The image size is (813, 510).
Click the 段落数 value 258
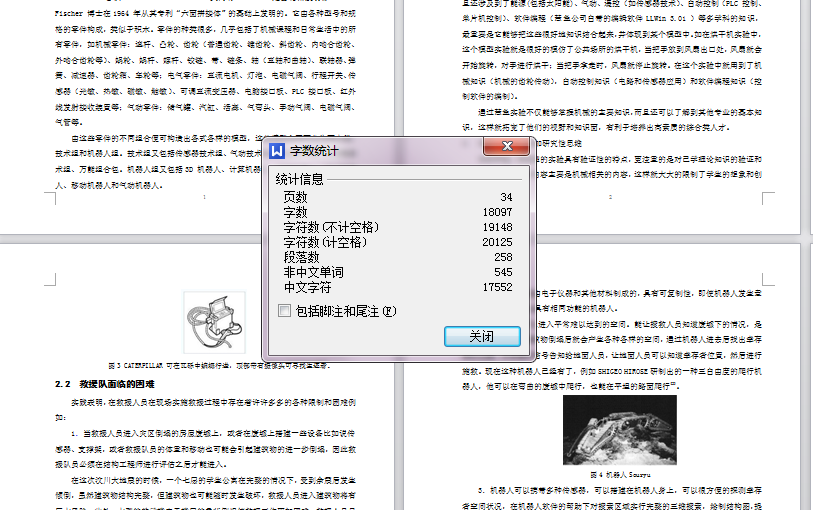coord(503,258)
